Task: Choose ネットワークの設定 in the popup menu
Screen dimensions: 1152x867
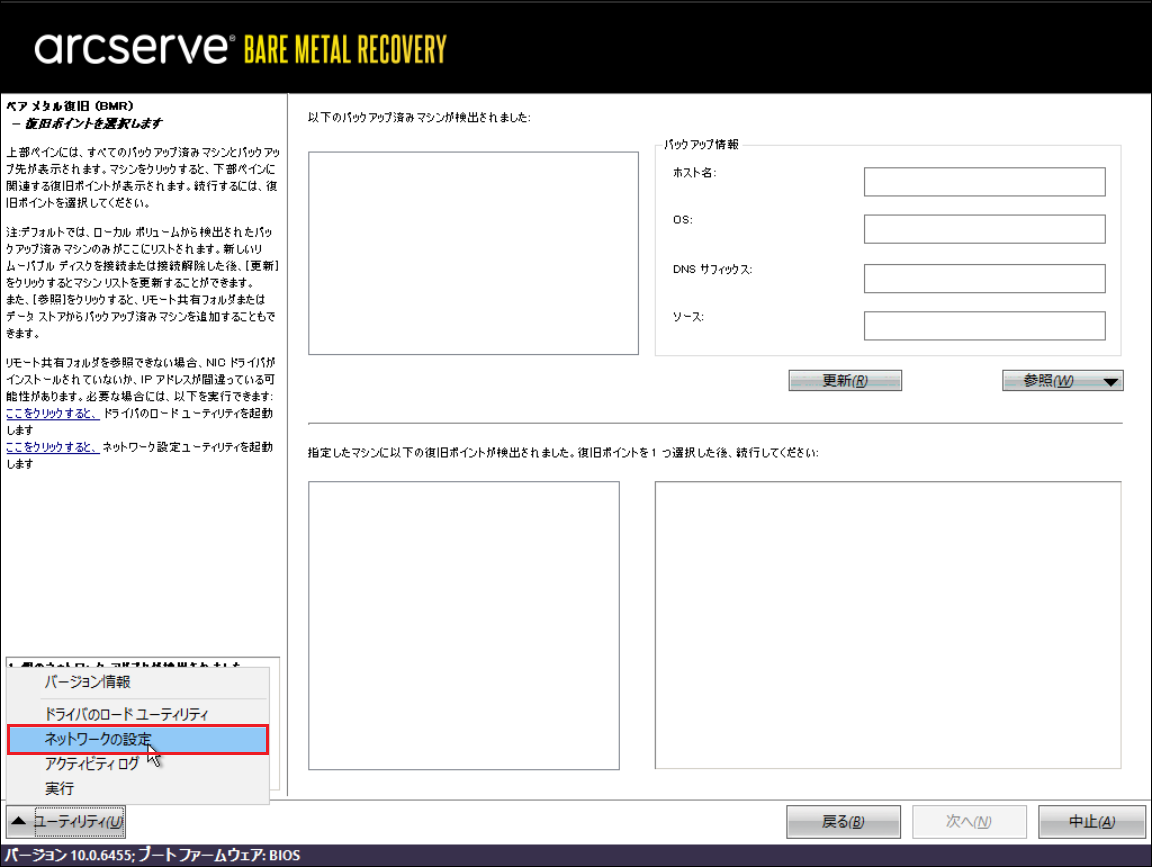Action: (98, 739)
